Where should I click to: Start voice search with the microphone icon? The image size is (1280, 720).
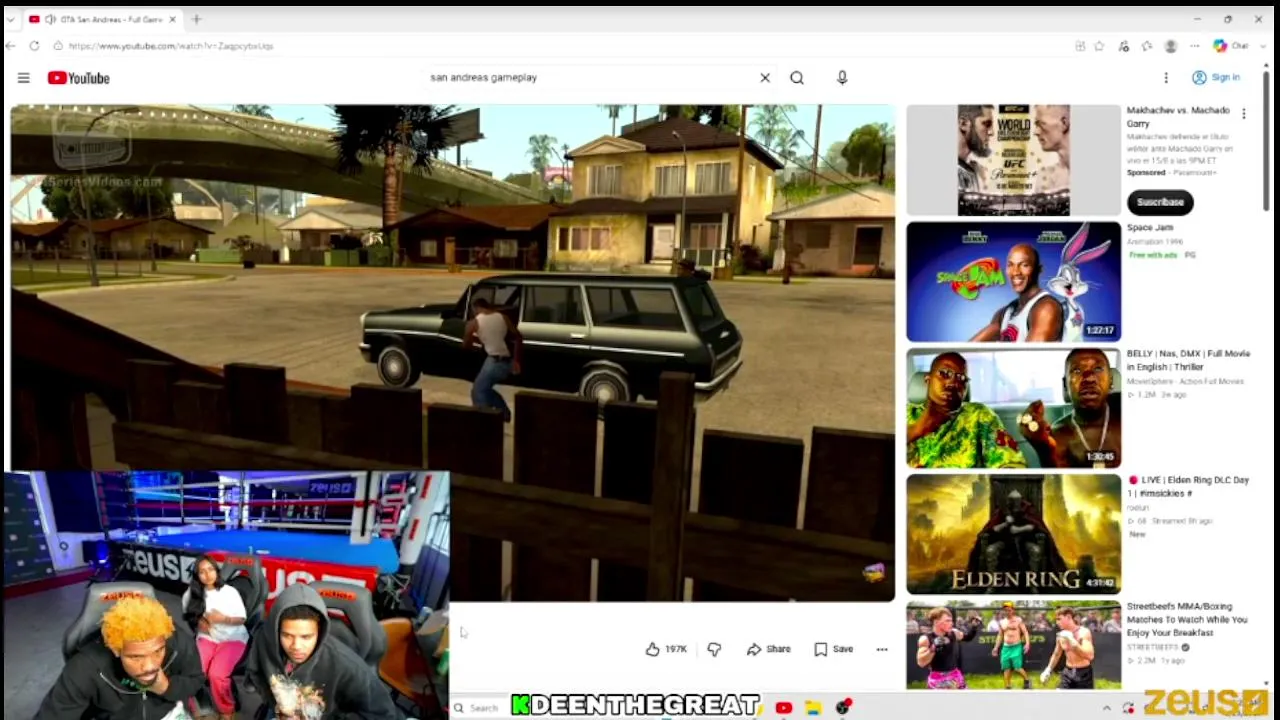842,77
